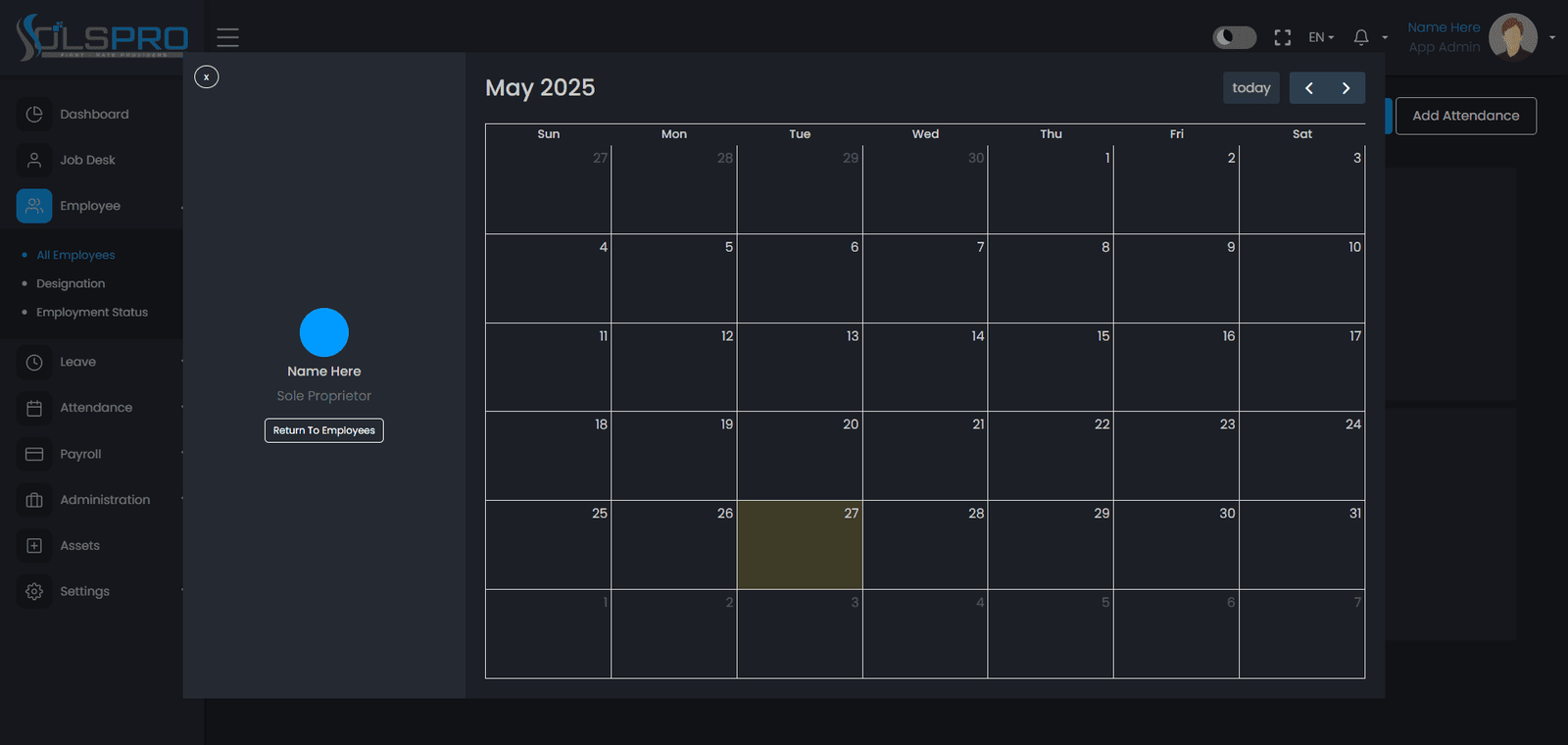Viewport: 1568px width, 745px height.
Task: Click the Employee people icon
Action: tap(34, 206)
